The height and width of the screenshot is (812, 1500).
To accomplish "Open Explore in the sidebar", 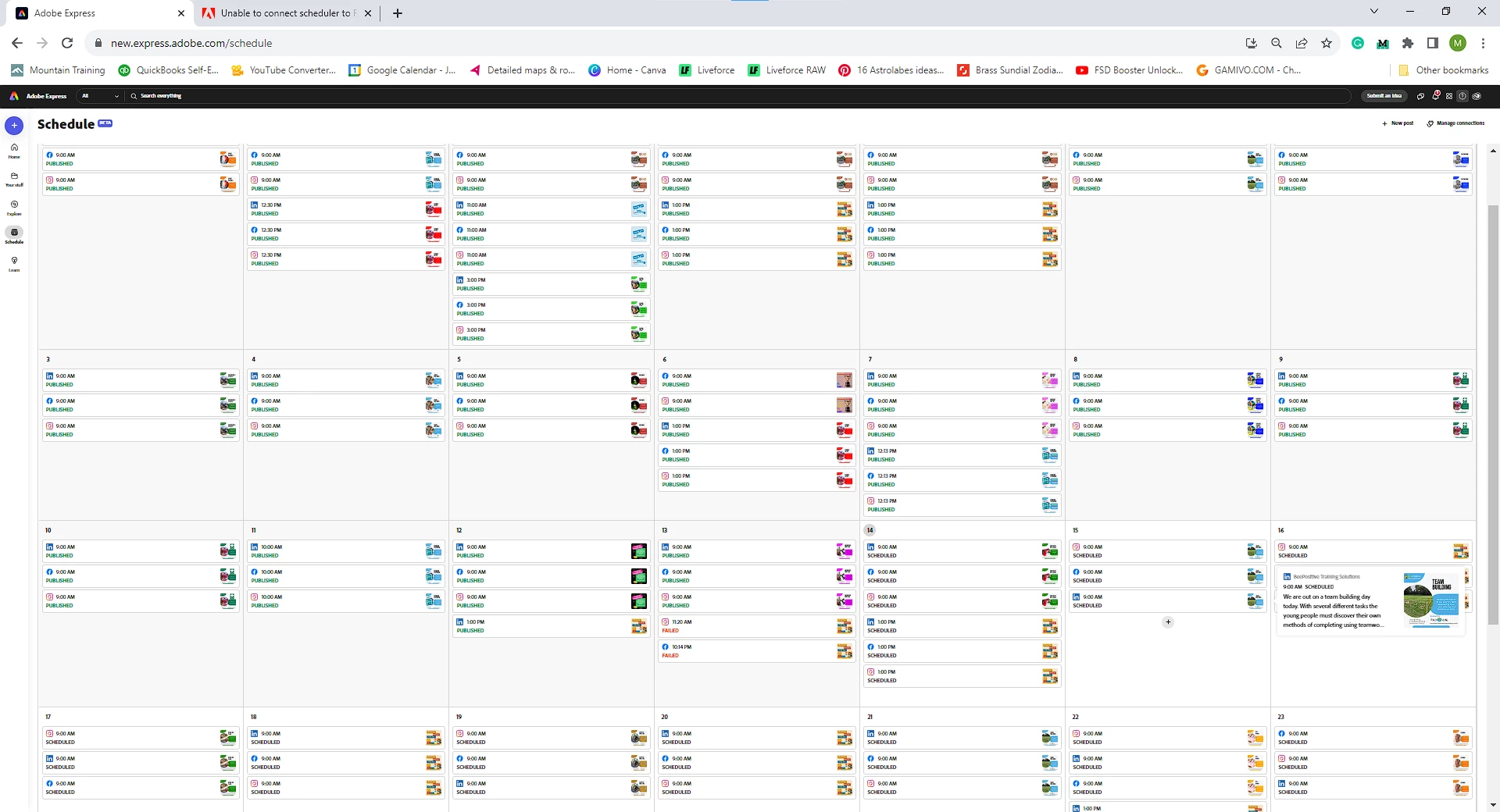I will 14,208.
